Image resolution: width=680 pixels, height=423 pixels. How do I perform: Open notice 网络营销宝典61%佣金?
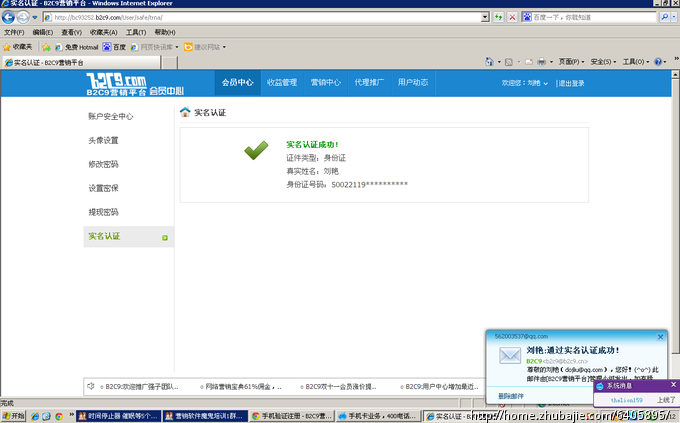pyautogui.click(x=241, y=387)
